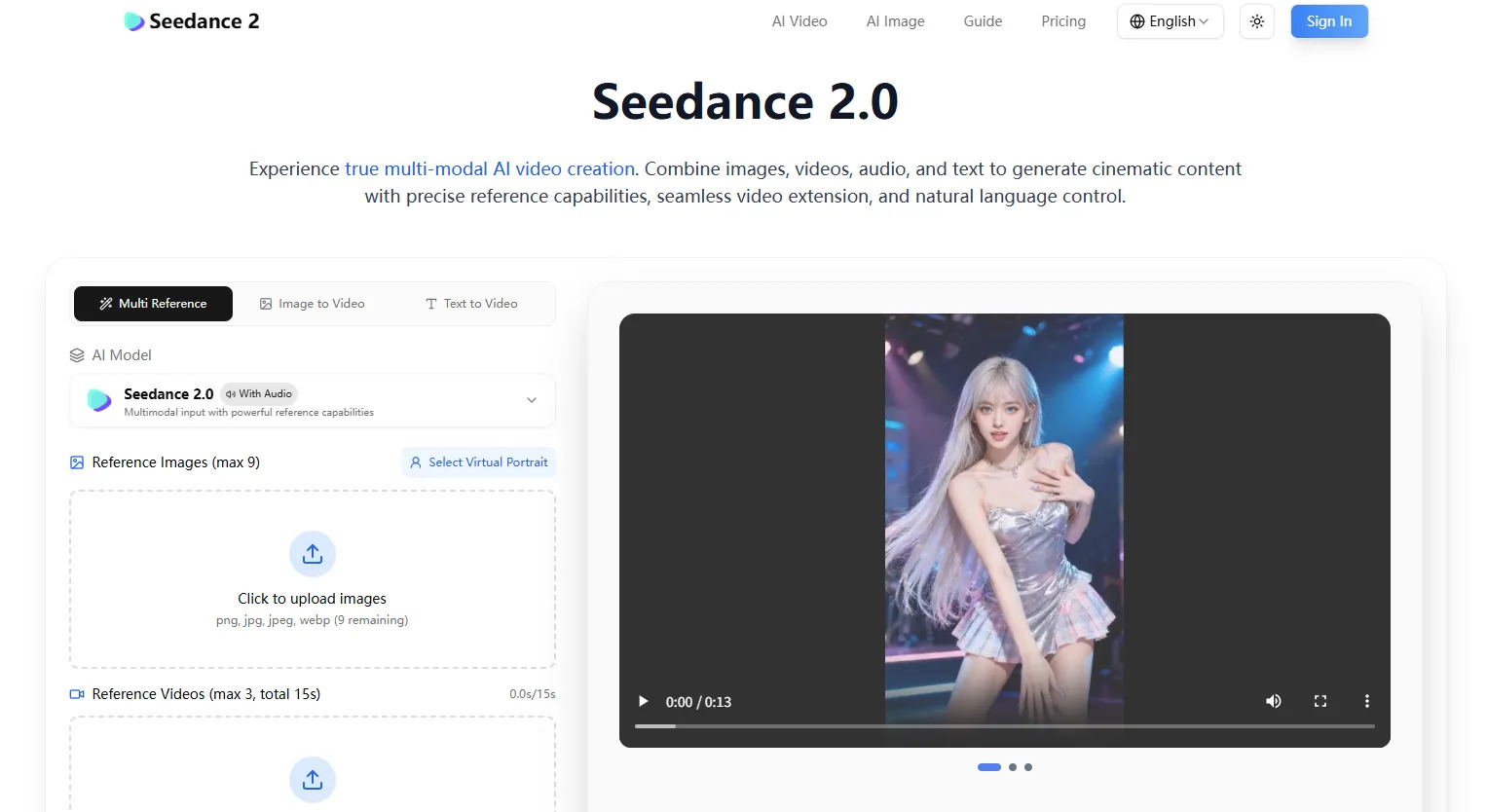Switch to the Text to Video tab
This screenshot has height=812, width=1487.
click(x=471, y=304)
